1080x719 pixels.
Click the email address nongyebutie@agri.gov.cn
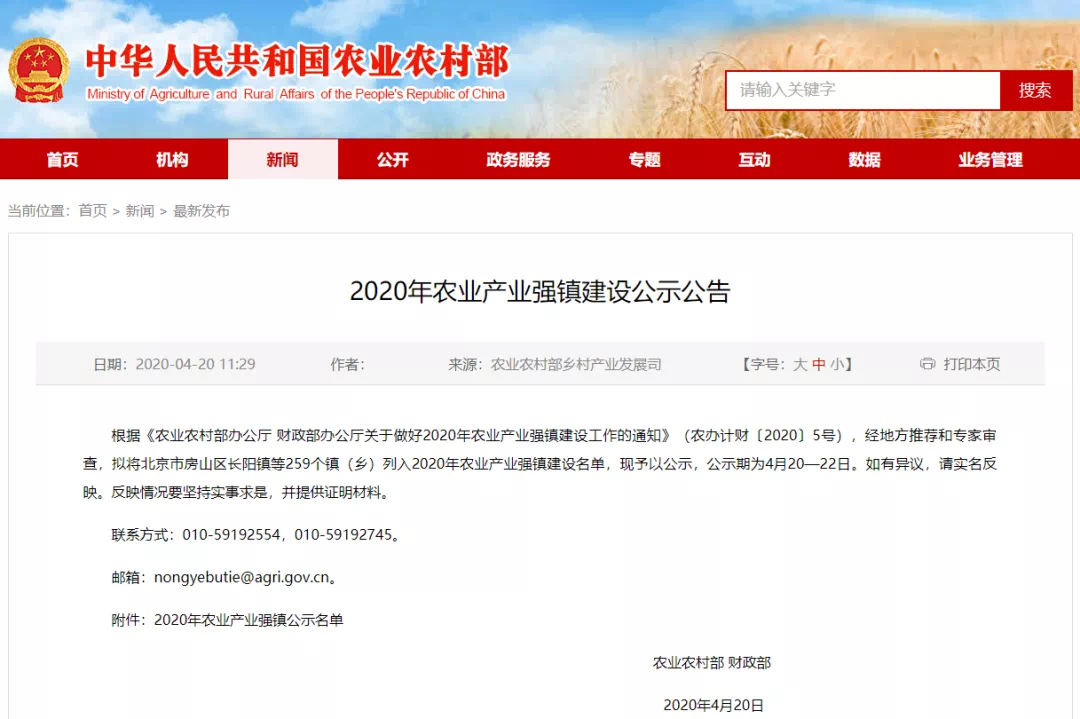point(242,577)
